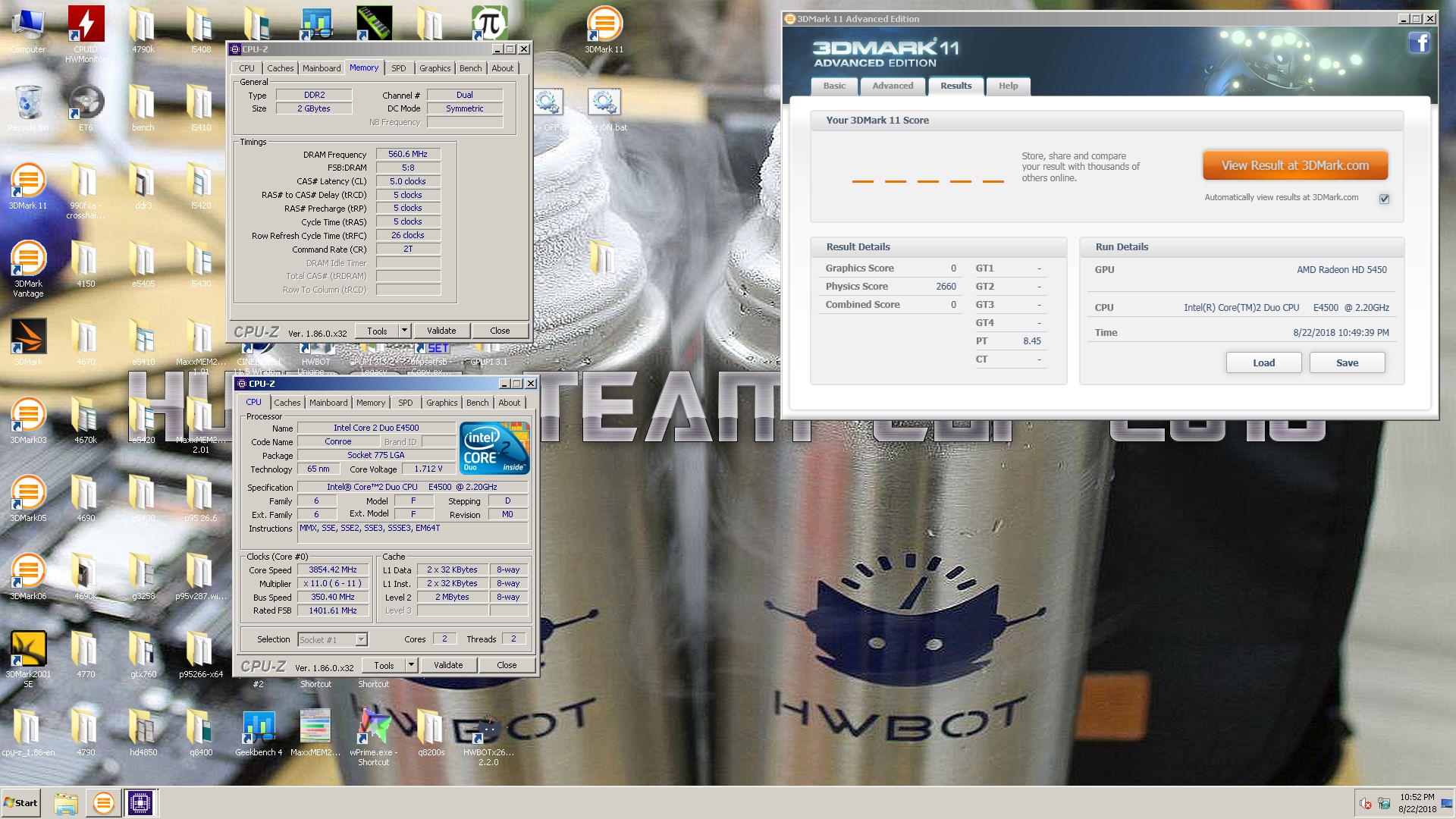1456x819 pixels.
Task: Open Tools dropdown arrow in lower CPU-Z
Action: [411, 665]
